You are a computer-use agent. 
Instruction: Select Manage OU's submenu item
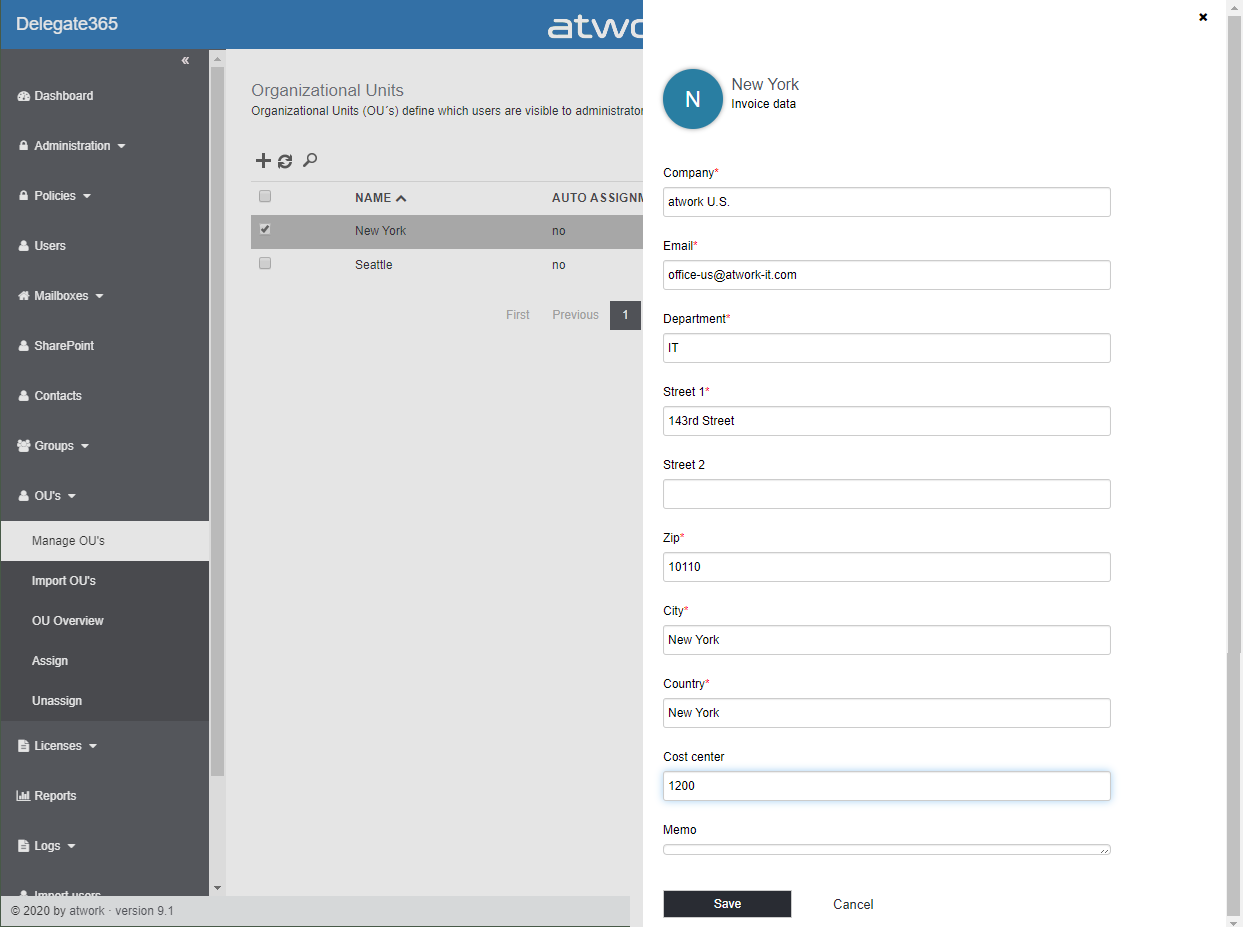tap(105, 541)
